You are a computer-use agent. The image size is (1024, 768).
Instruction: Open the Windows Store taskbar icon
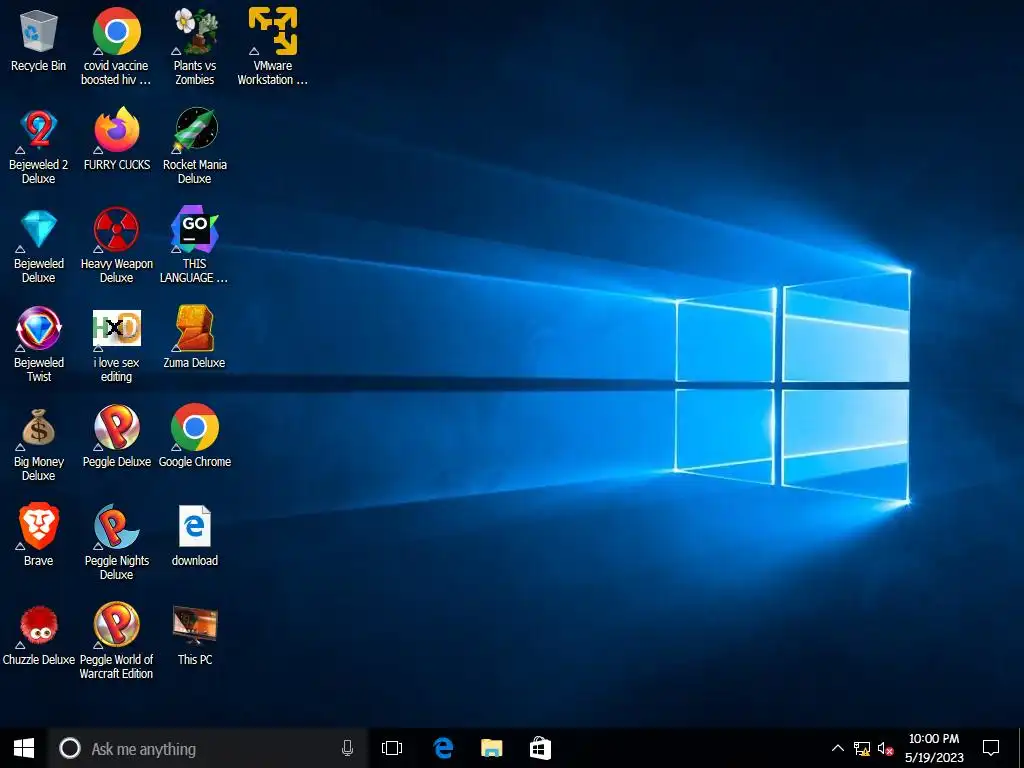[x=540, y=748]
